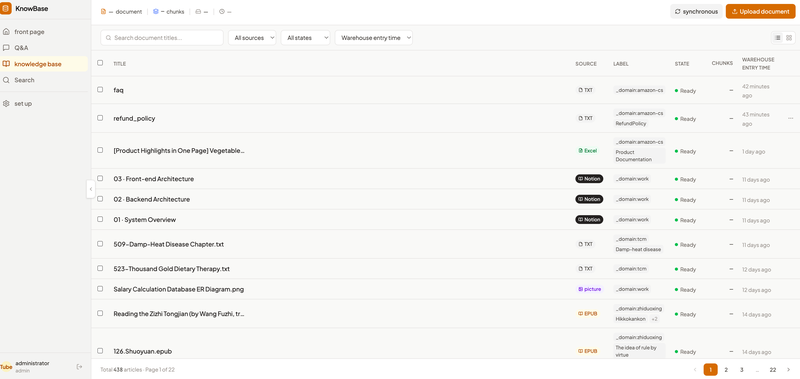Open the faq document title
The width and height of the screenshot is (800, 379).
118,90
